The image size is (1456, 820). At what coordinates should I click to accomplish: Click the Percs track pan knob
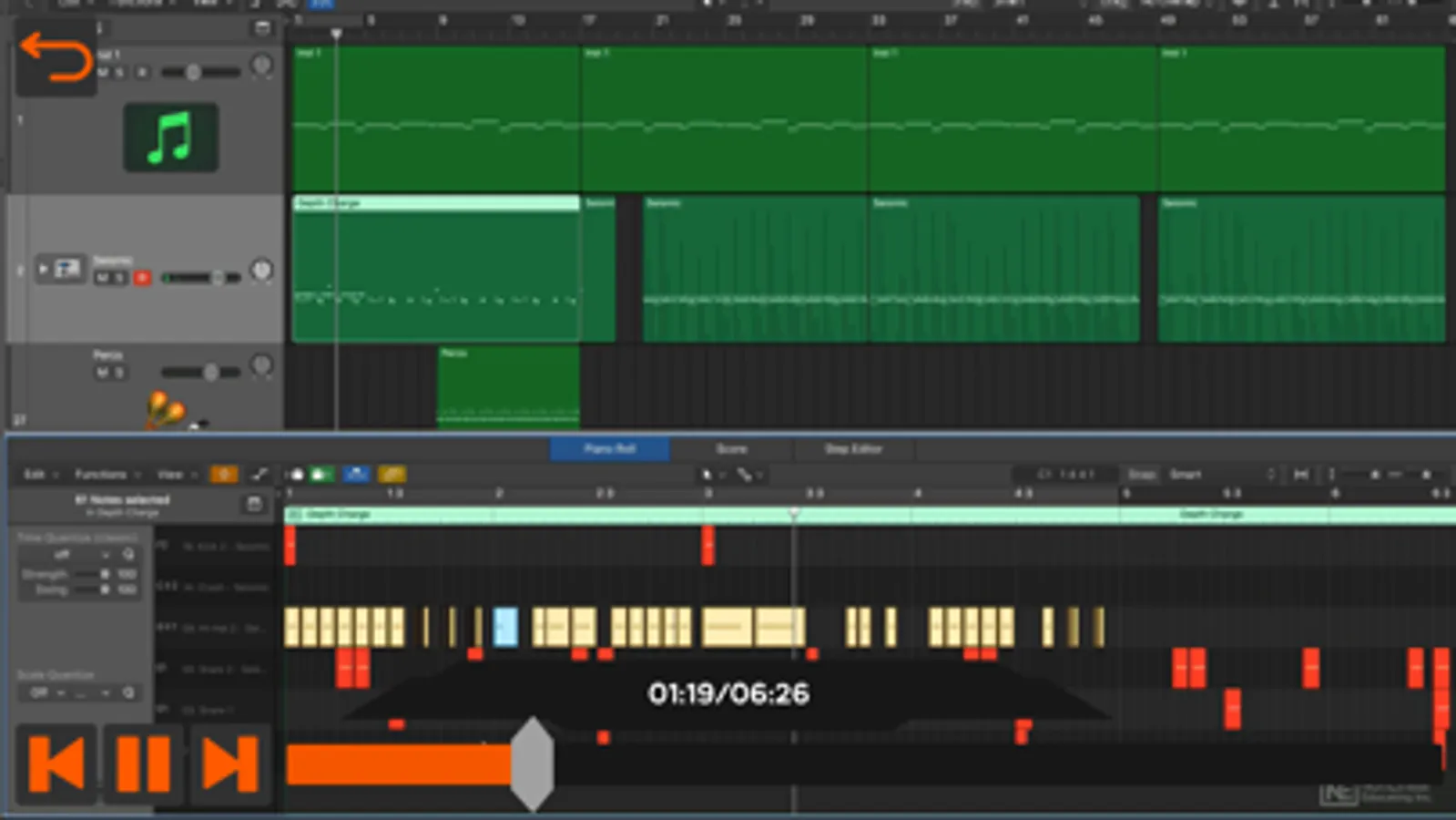click(261, 365)
